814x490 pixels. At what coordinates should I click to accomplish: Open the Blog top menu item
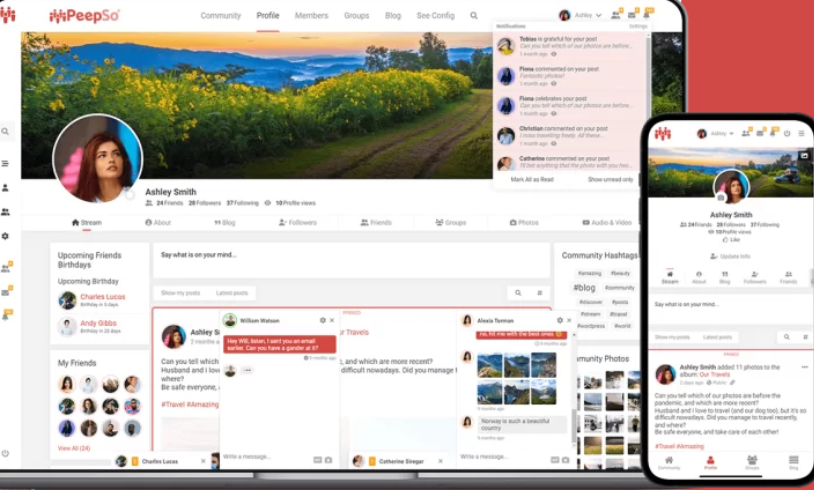(393, 16)
